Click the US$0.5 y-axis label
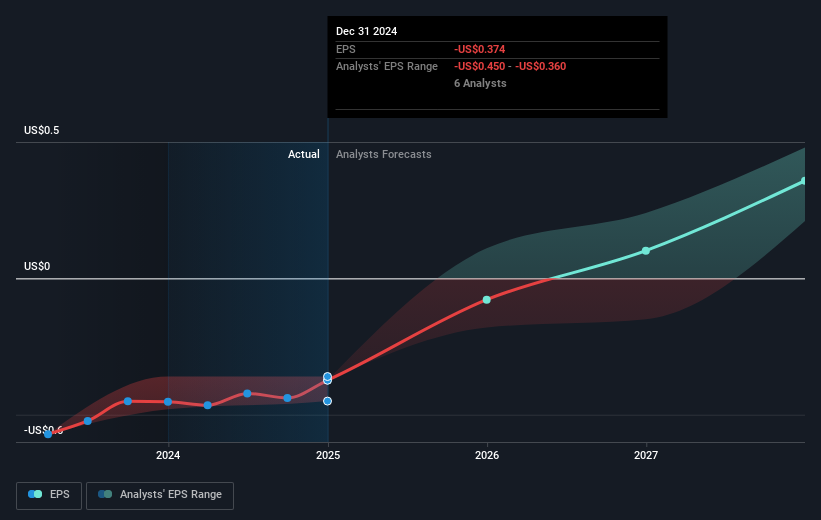 (x=41, y=130)
